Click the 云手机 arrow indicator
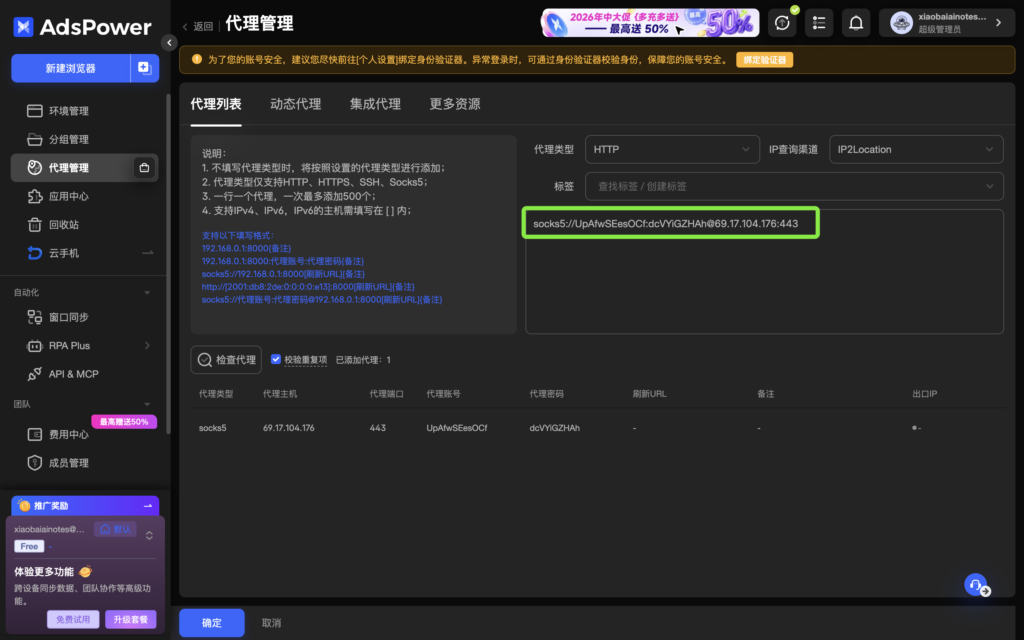1024x640 pixels. pos(148,253)
